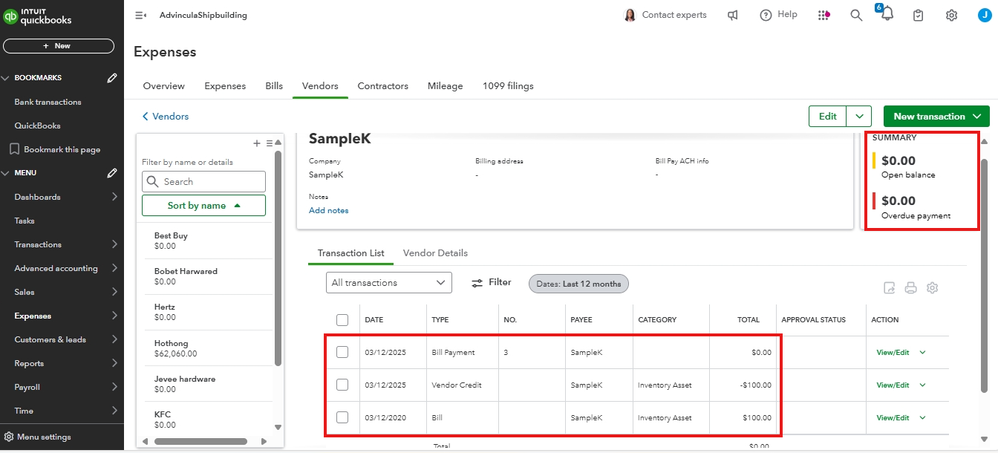998x453 pixels.
Task: Open the apps grid launcher
Action: point(824,15)
